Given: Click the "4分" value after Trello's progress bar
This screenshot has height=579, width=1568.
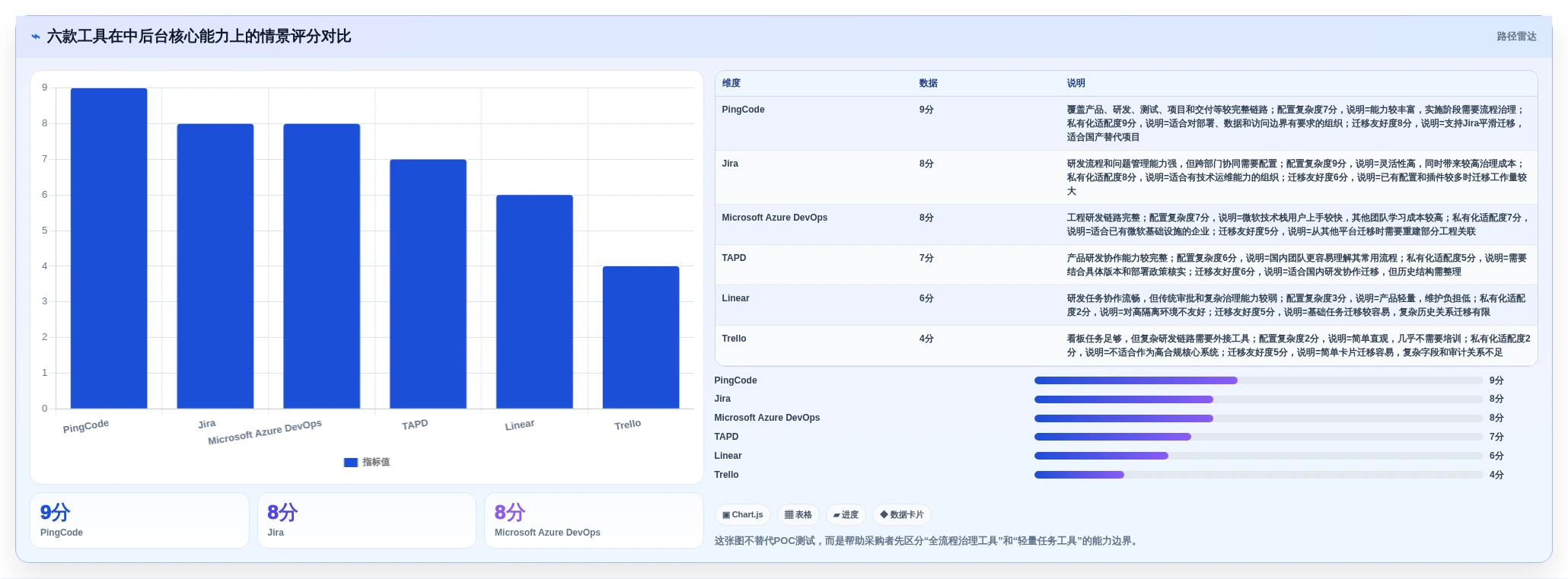Looking at the screenshot, I should 1496,475.
